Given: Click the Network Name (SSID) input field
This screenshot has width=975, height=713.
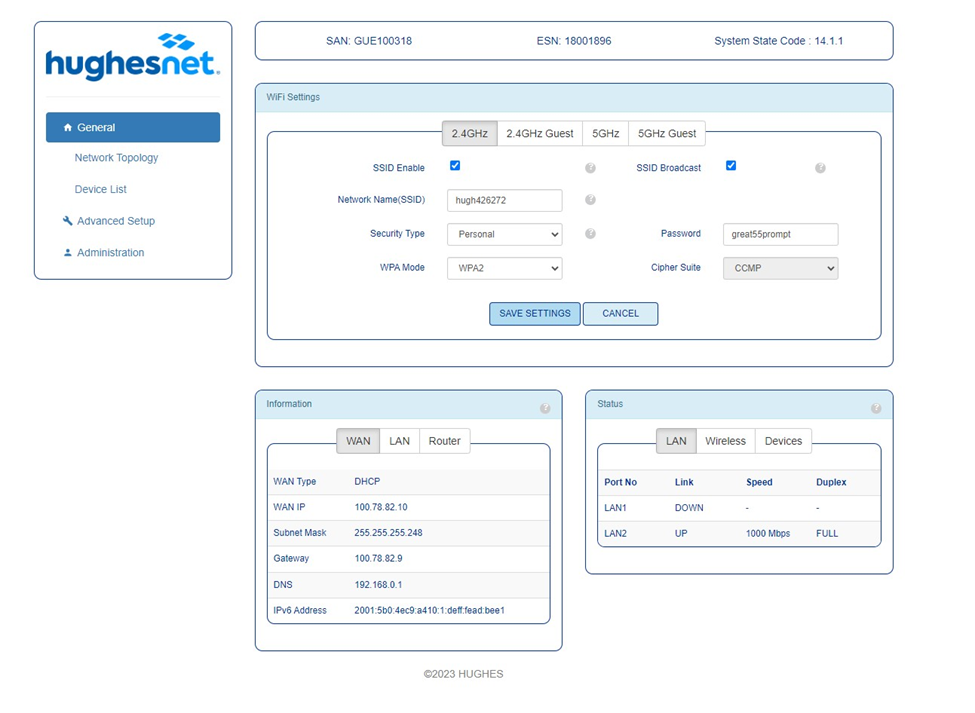Looking at the screenshot, I should click(x=504, y=200).
